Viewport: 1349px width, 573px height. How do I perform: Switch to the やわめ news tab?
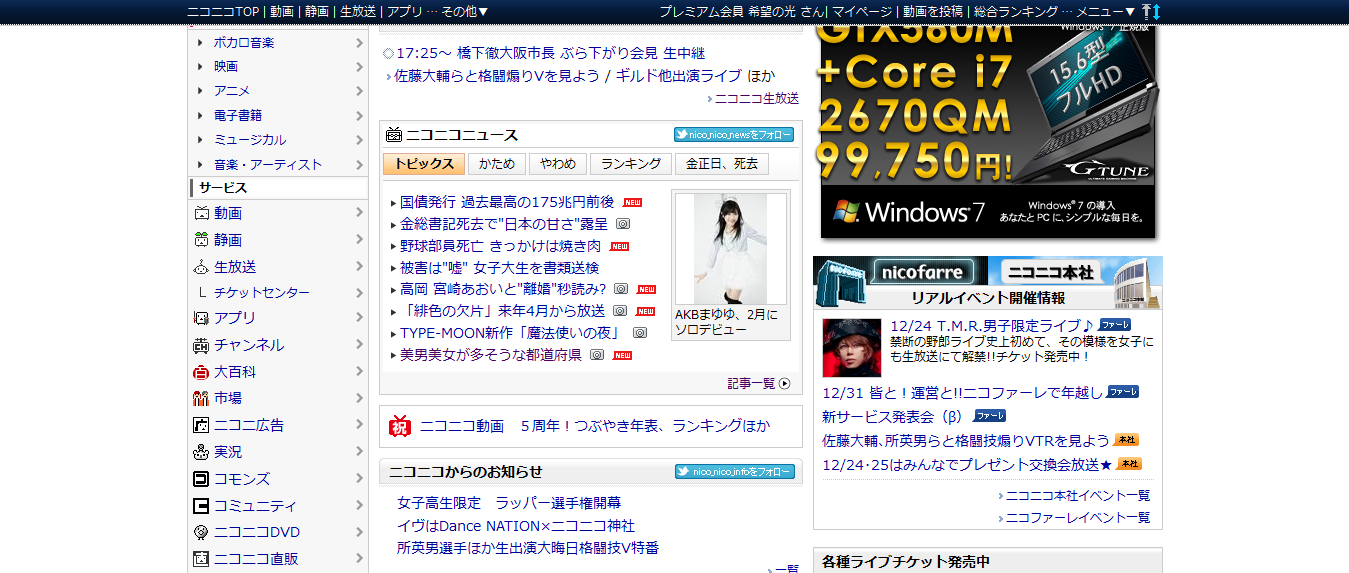557,164
